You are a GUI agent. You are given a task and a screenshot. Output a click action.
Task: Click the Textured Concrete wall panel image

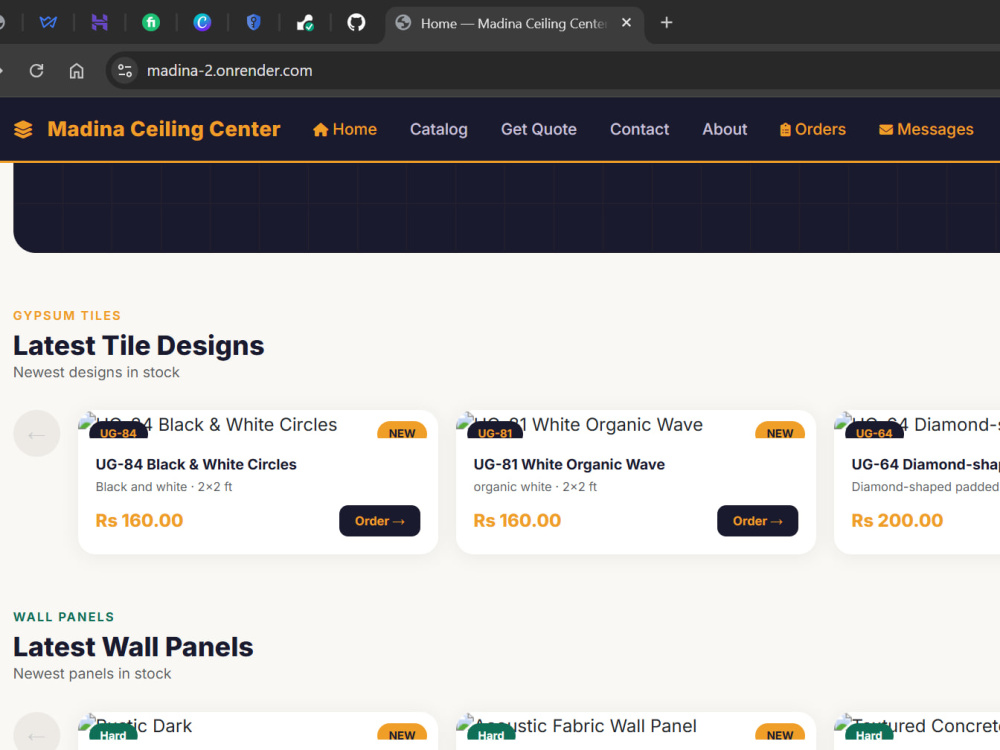pyautogui.click(x=917, y=726)
